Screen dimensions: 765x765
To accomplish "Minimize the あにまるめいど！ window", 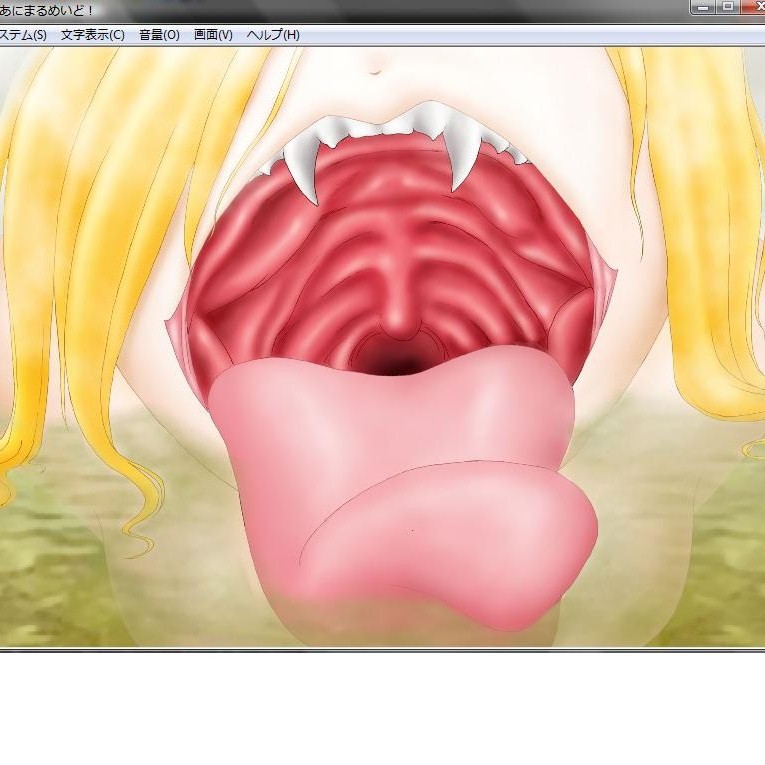I will [x=702, y=6].
